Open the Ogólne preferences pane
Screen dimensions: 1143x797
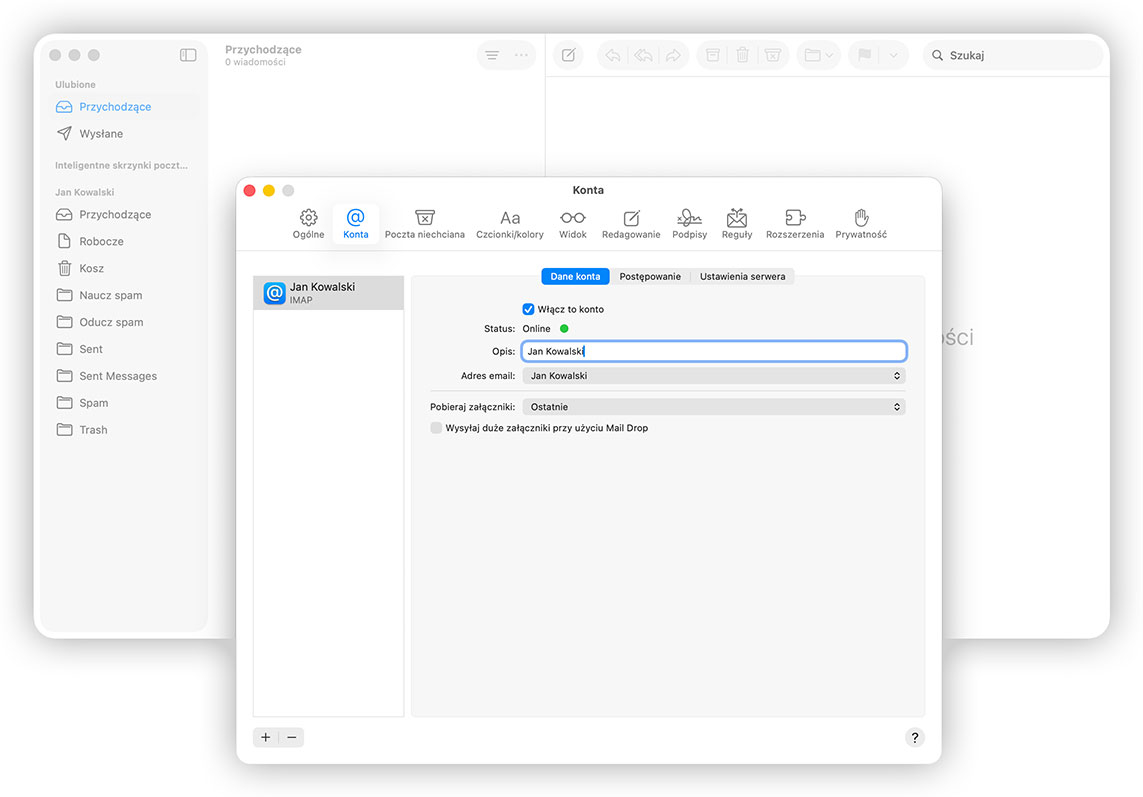click(308, 222)
